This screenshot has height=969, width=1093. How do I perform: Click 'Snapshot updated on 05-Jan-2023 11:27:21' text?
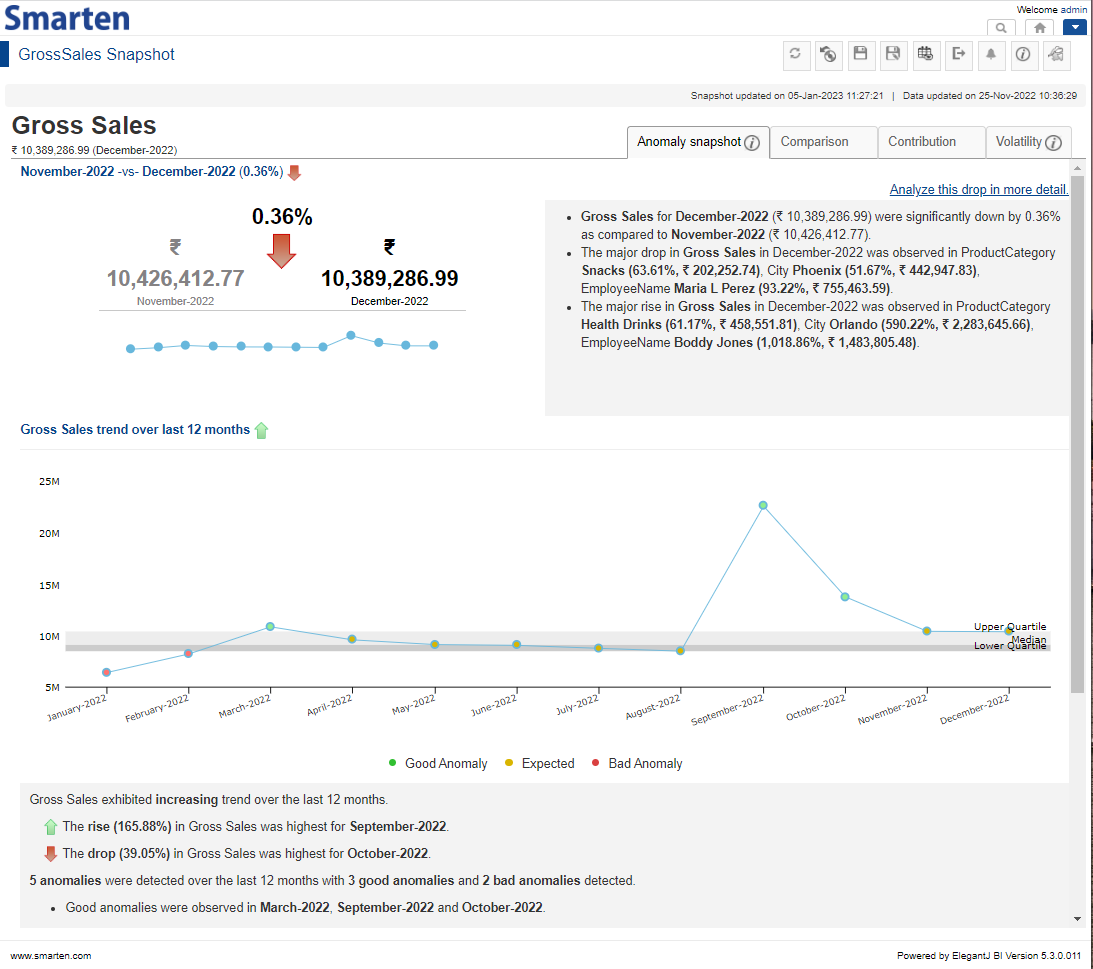tap(787, 96)
